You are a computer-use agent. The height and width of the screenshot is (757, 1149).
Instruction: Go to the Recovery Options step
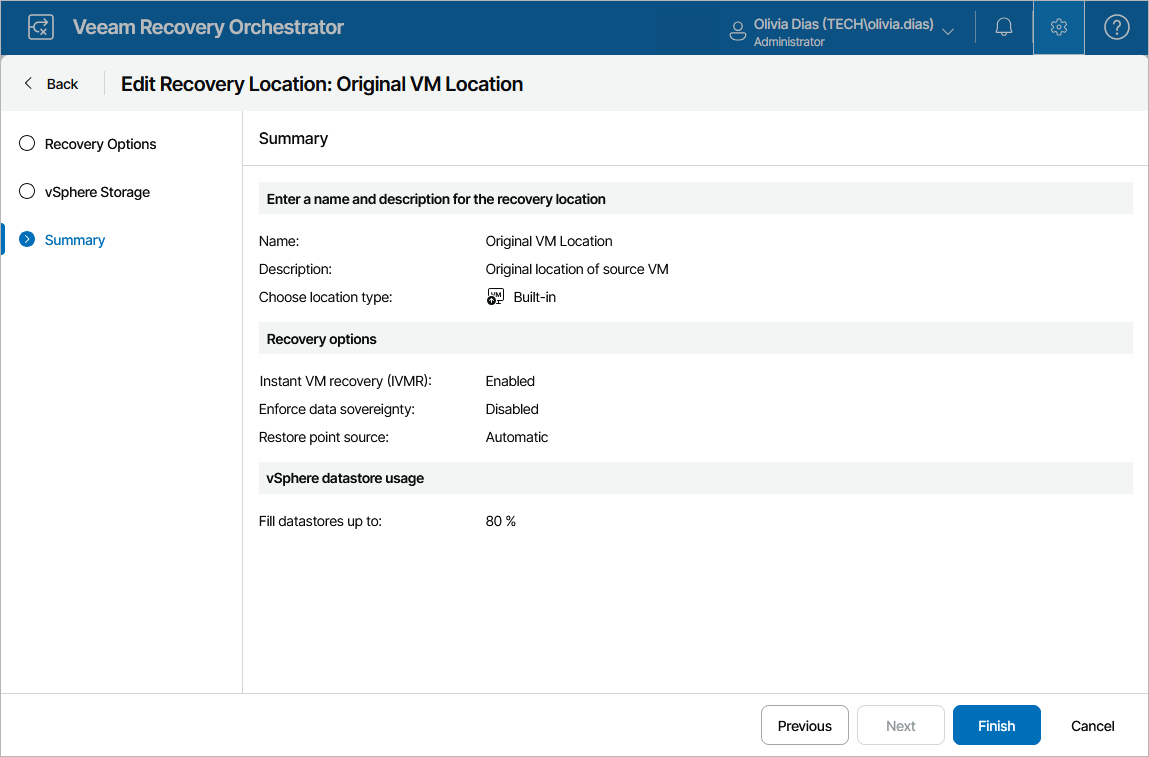100,144
